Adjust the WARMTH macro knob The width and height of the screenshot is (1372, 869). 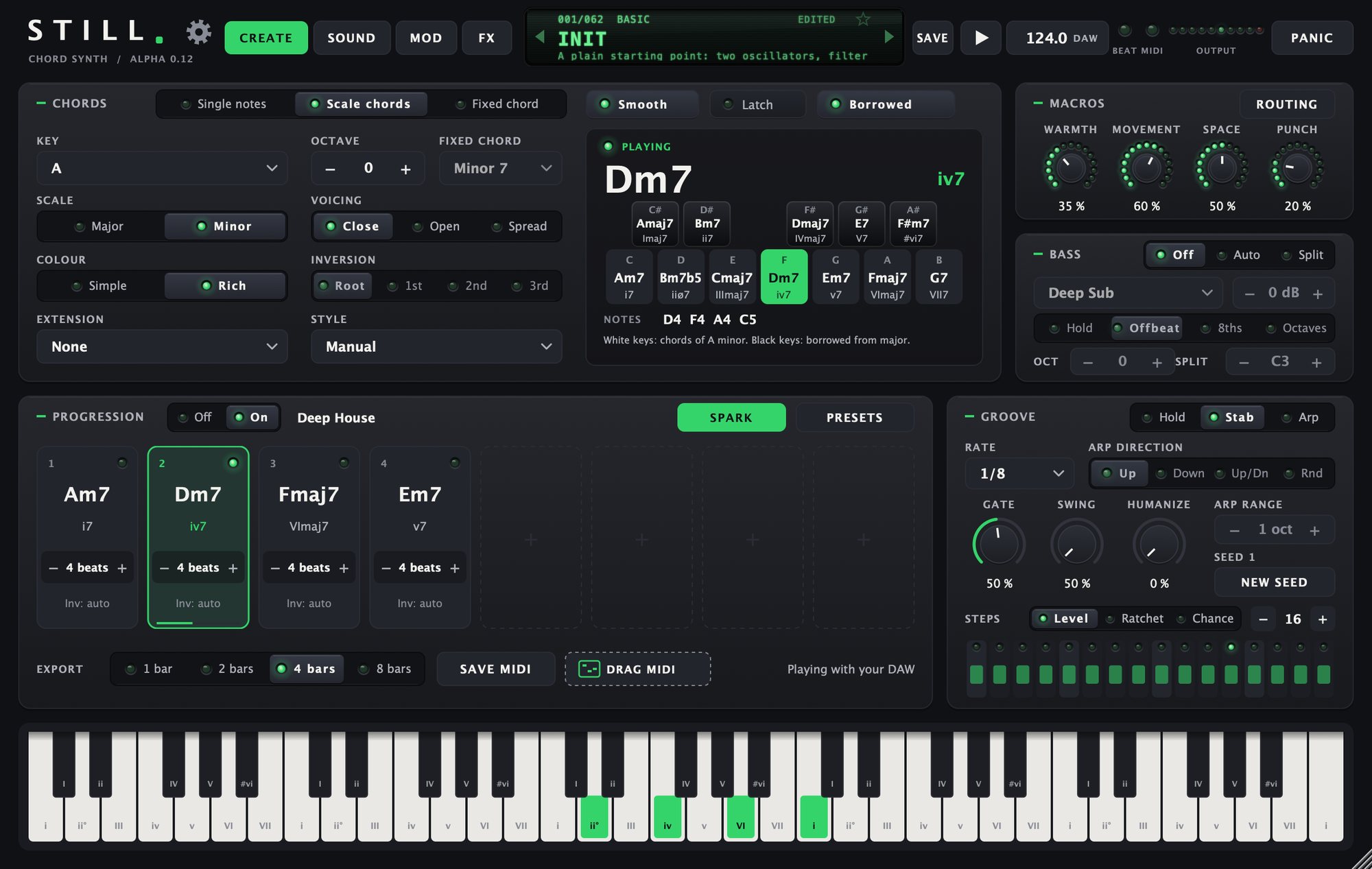1070,166
